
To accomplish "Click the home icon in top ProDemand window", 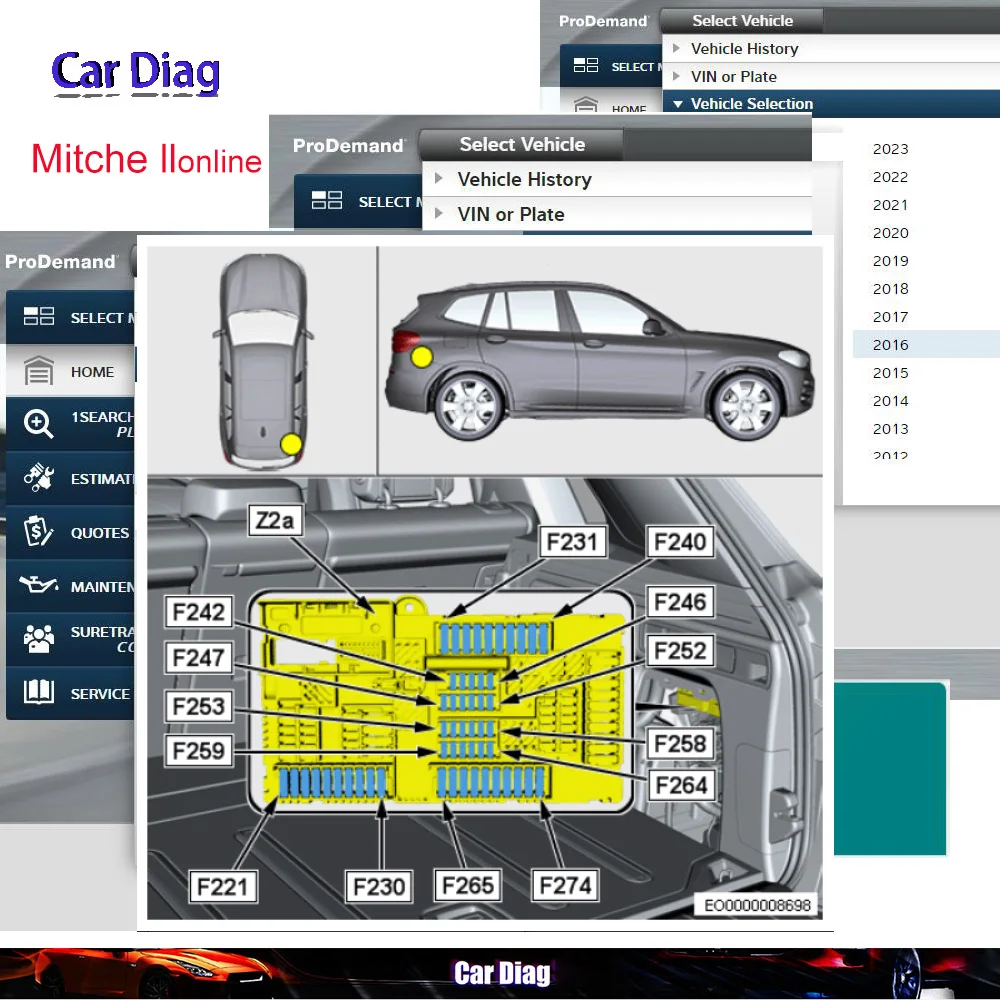I will 585,105.
